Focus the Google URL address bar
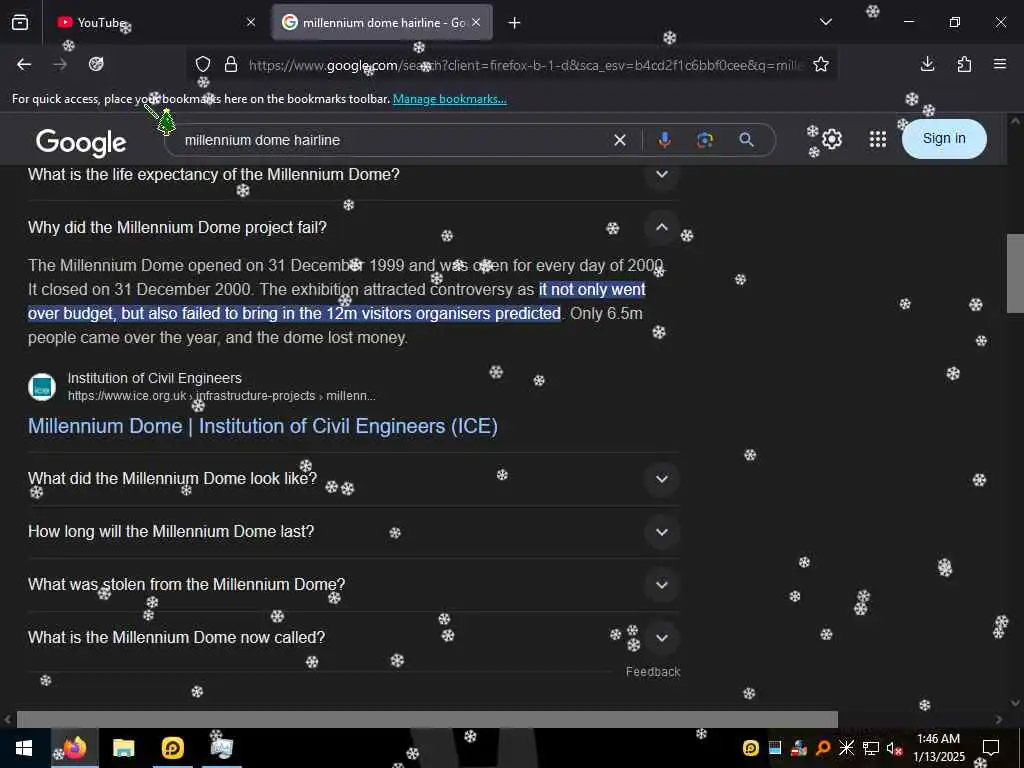 (x=526, y=65)
